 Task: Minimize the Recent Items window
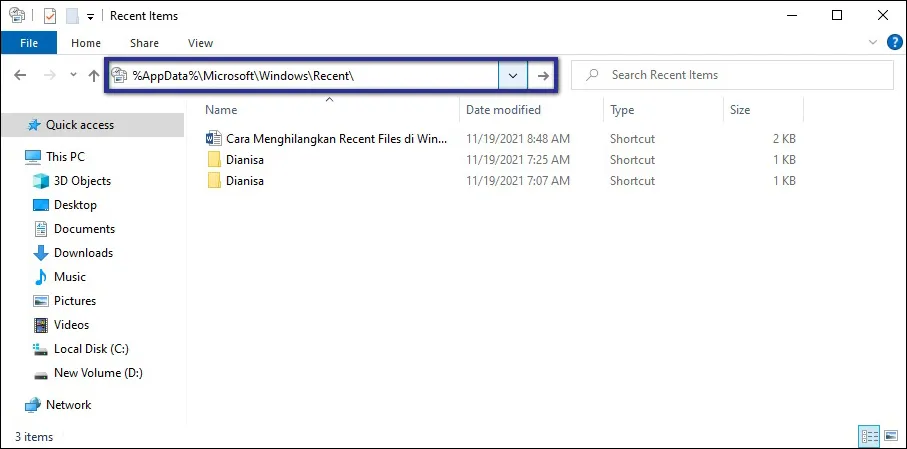click(791, 16)
